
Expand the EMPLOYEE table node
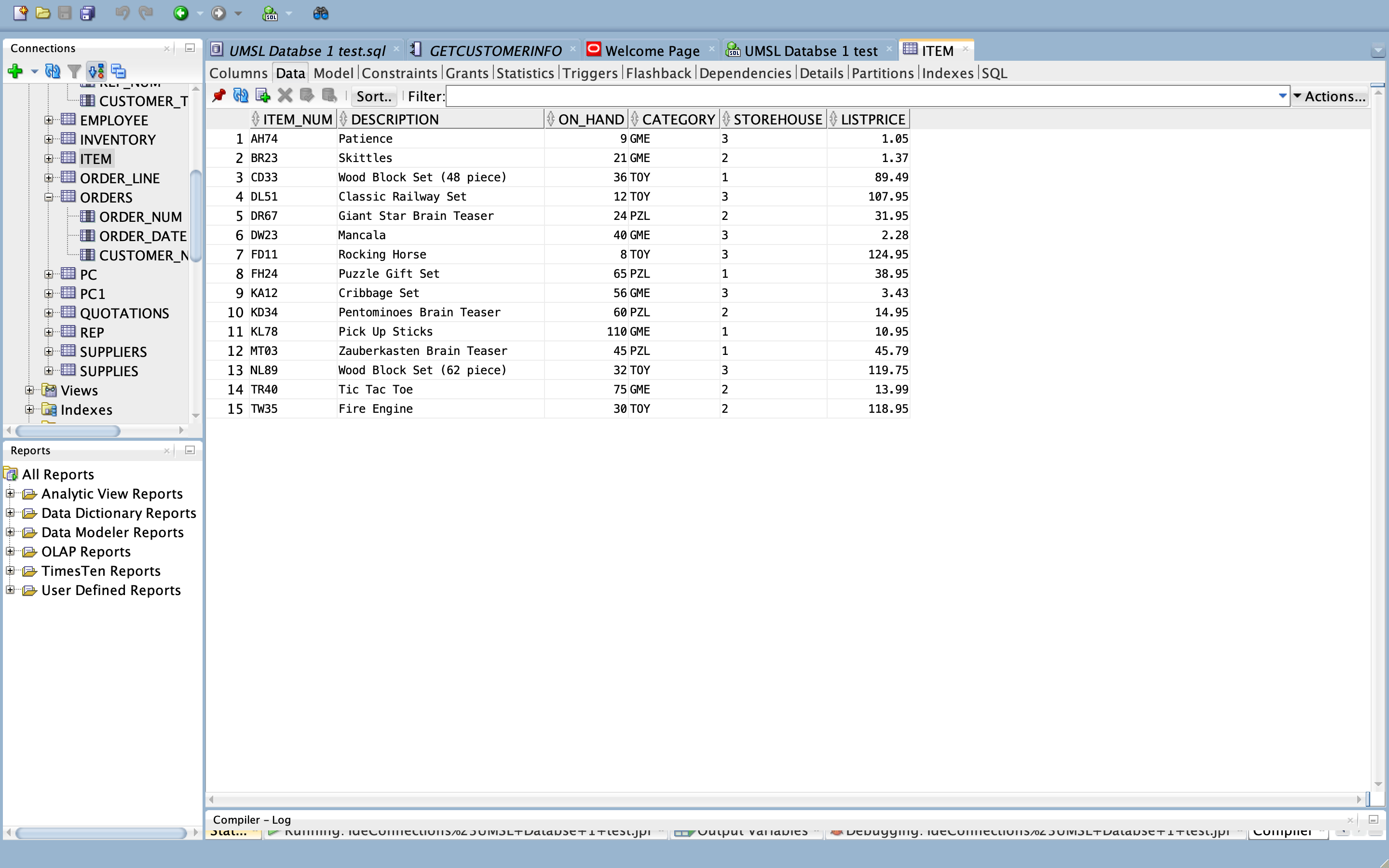pos(49,121)
